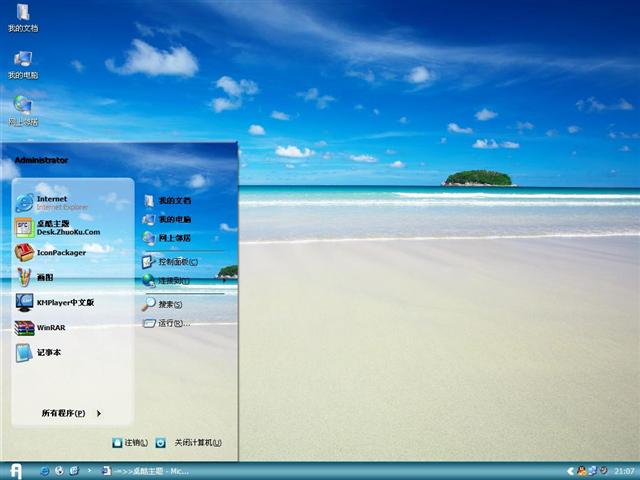Open 画图 (Paint) in the Start menu
The image size is (640, 480).
coord(45,277)
